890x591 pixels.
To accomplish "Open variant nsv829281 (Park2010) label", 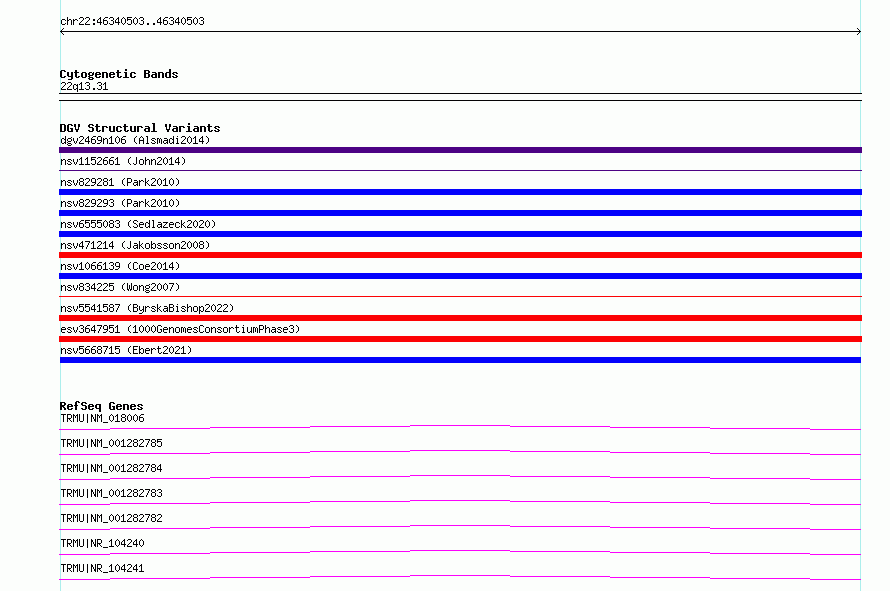I will [120, 182].
